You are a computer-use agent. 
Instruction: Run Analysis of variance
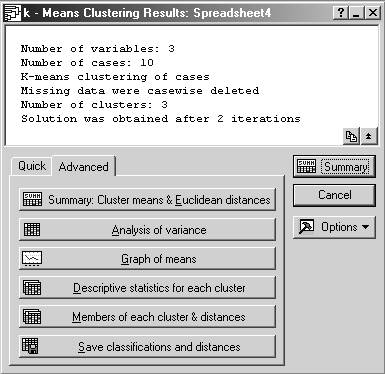coord(147,230)
